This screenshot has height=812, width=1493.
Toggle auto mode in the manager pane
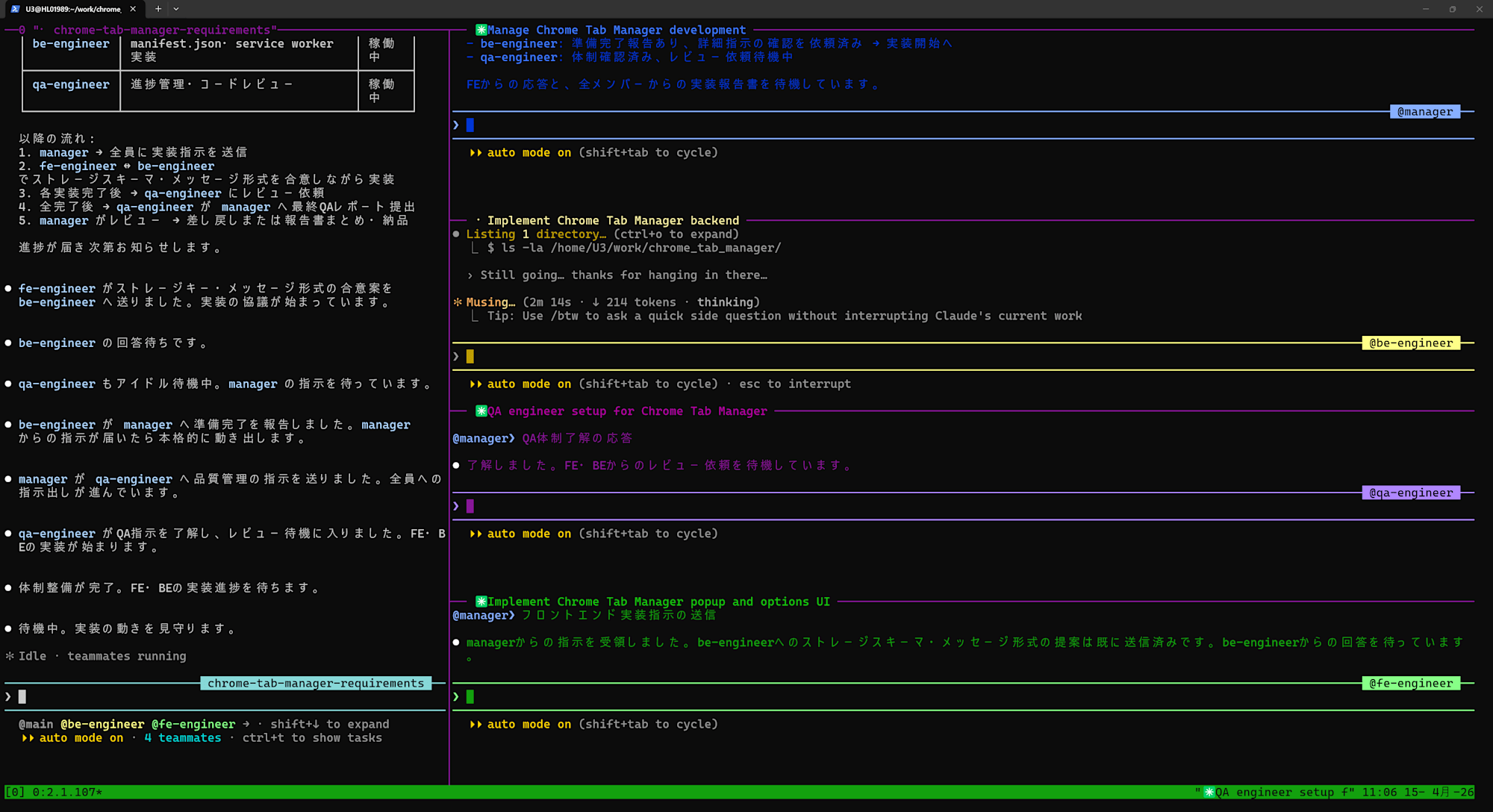click(528, 152)
